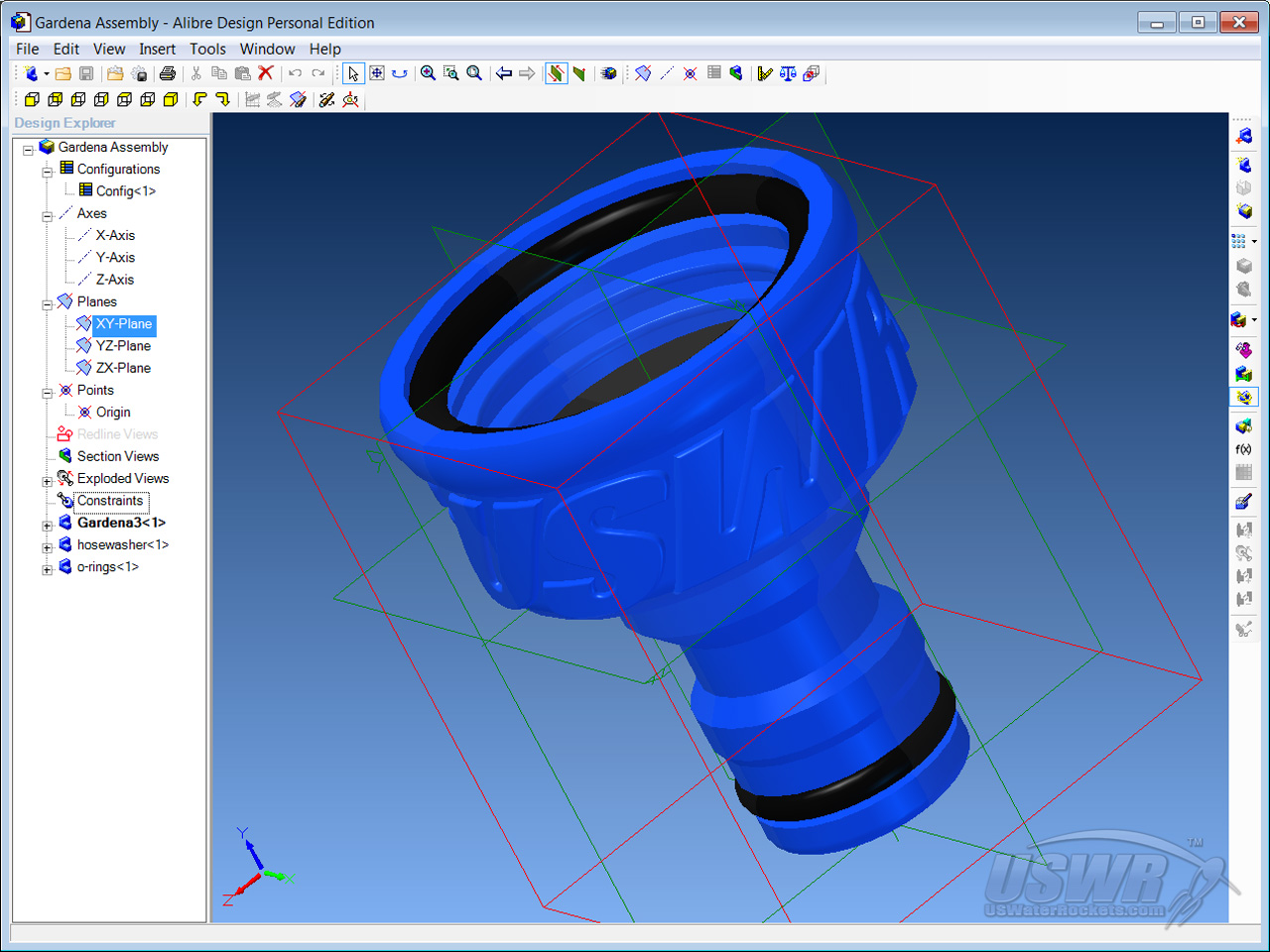Switch to the shaded yellow cube view

(x=171, y=99)
